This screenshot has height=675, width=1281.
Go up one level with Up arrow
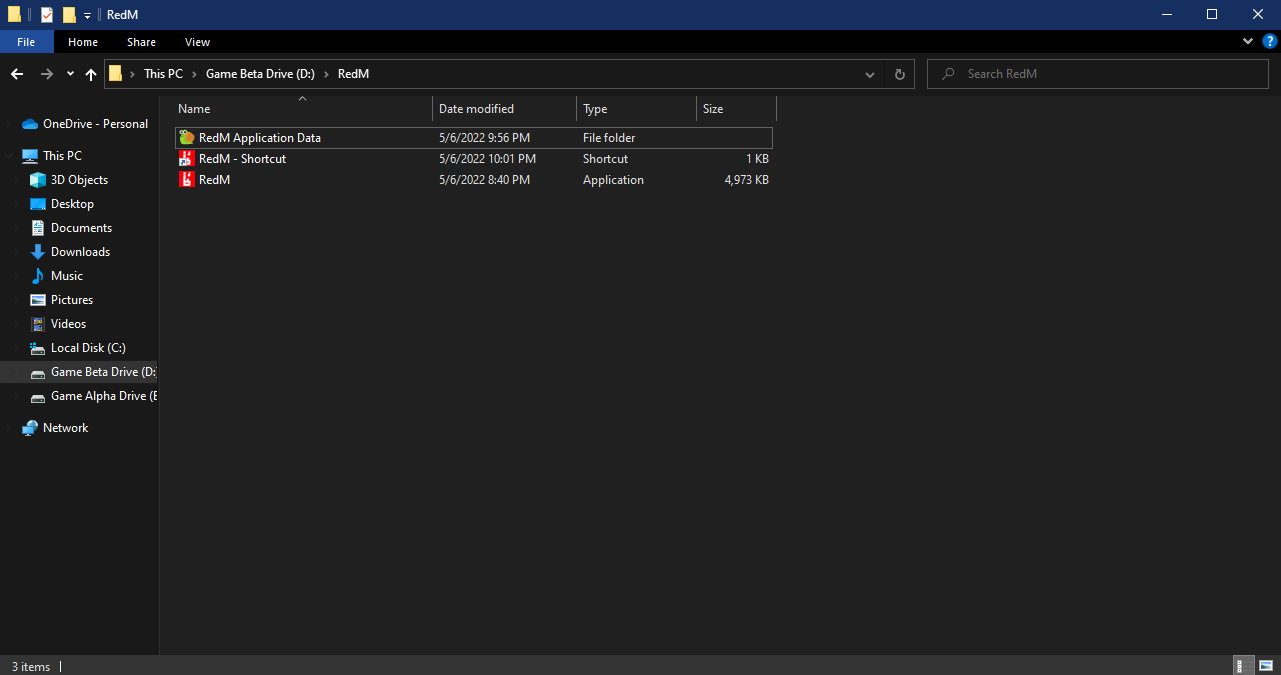coord(91,74)
